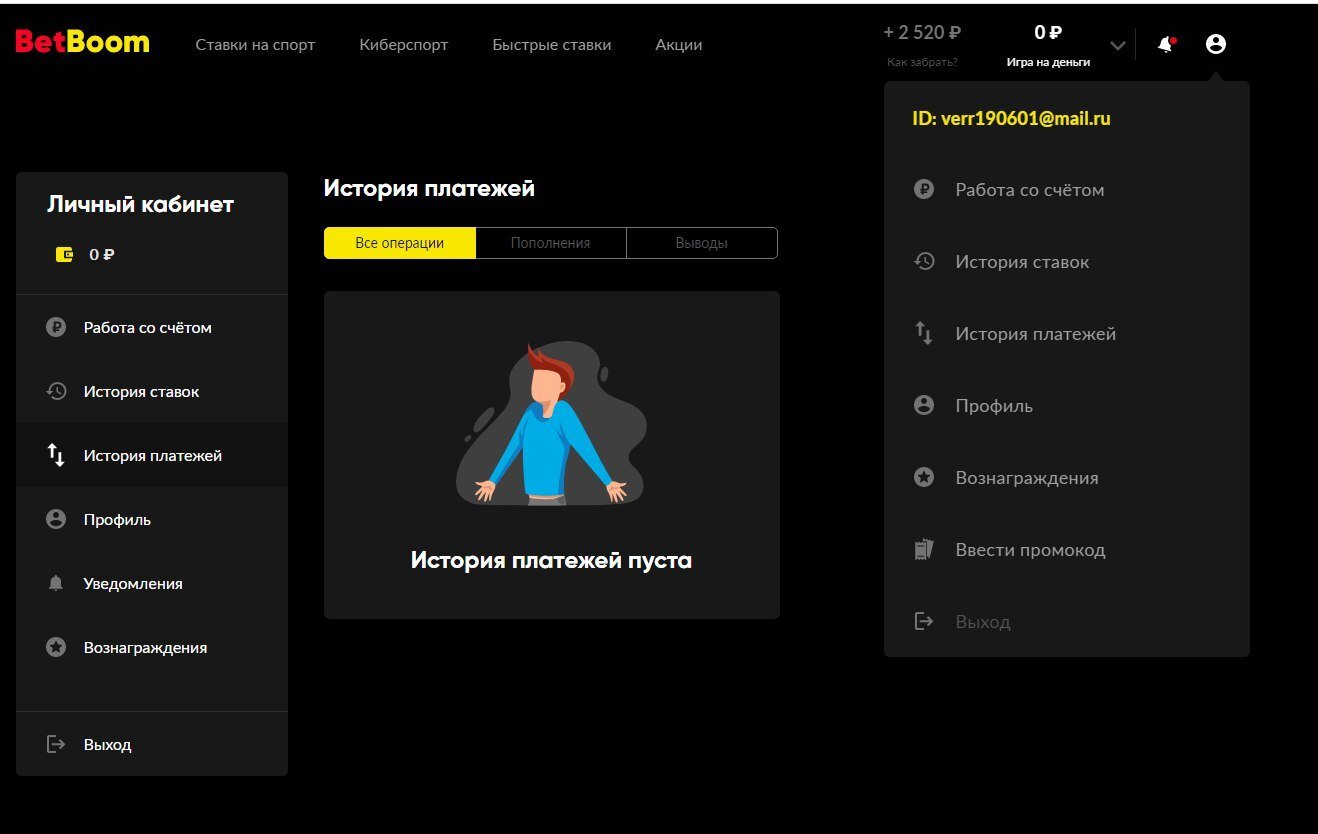1318x834 pixels.
Task: Click the Как забрать? link
Action: point(922,62)
